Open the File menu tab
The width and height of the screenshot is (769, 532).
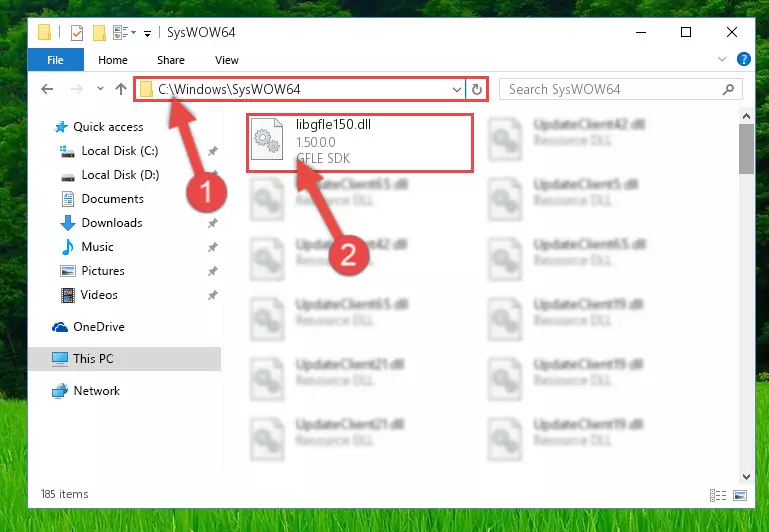pos(55,60)
